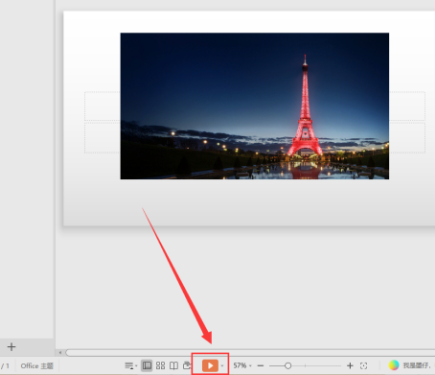Fit slide to window icon
The height and width of the screenshot is (375, 435).
point(363,366)
